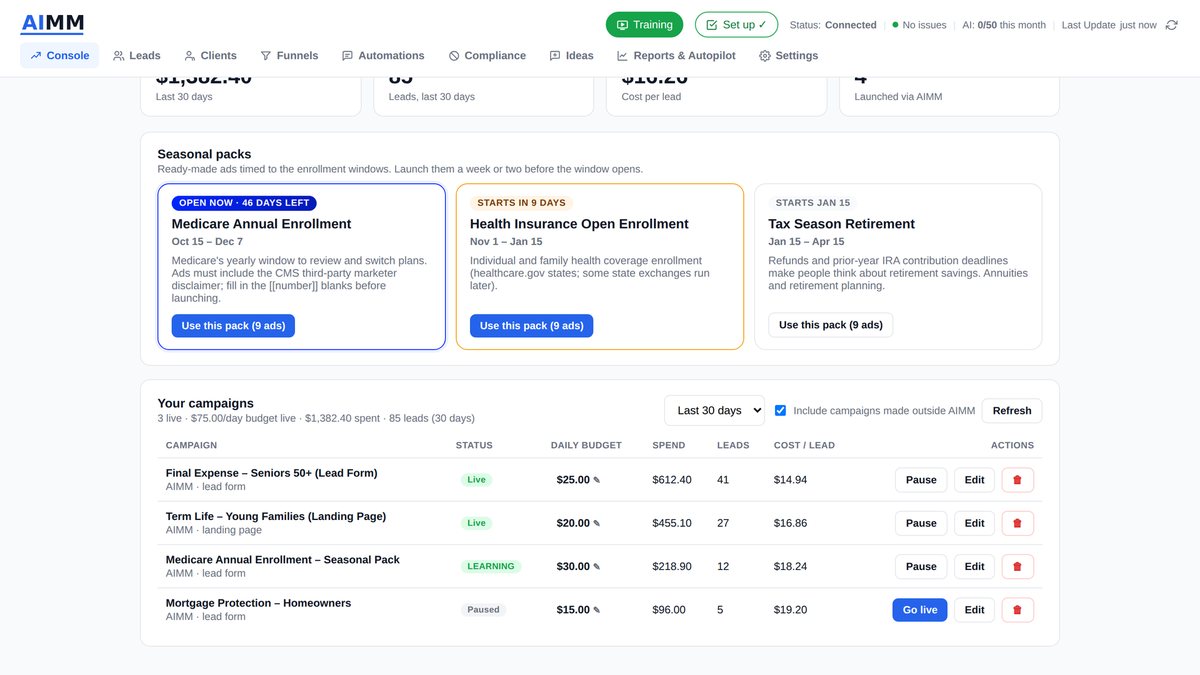Open Reports & Autopilot tab
Viewport: 1200px width, 675px height.
click(x=676, y=56)
